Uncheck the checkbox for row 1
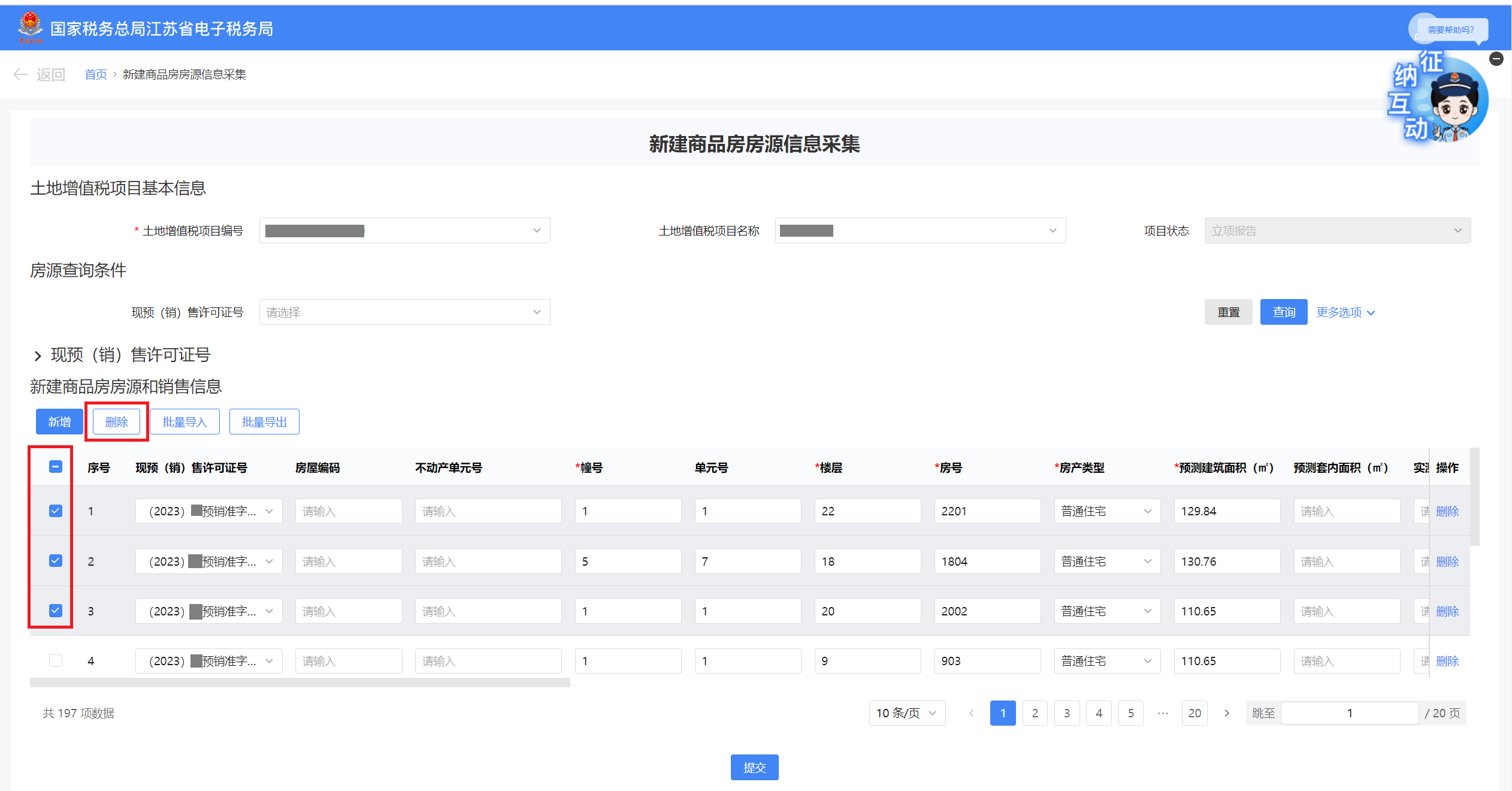Screen dimensions: 1512x791 click(56, 511)
